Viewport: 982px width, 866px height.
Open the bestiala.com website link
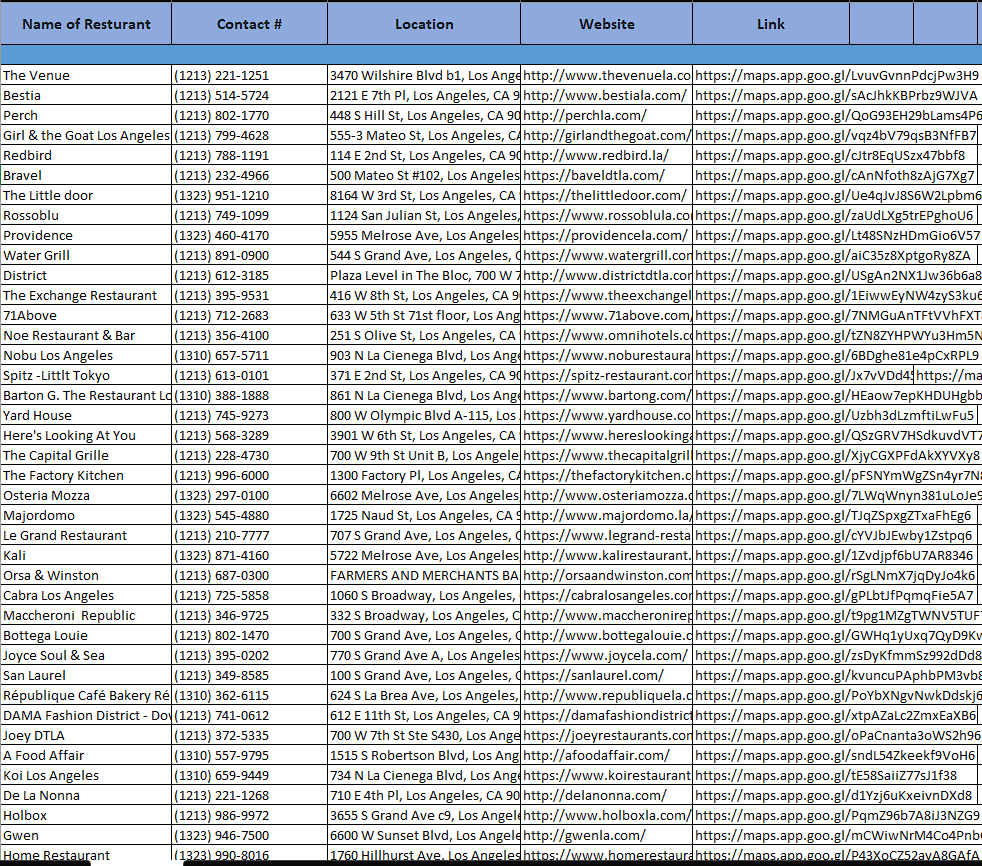pyautogui.click(x=605, y=95)
